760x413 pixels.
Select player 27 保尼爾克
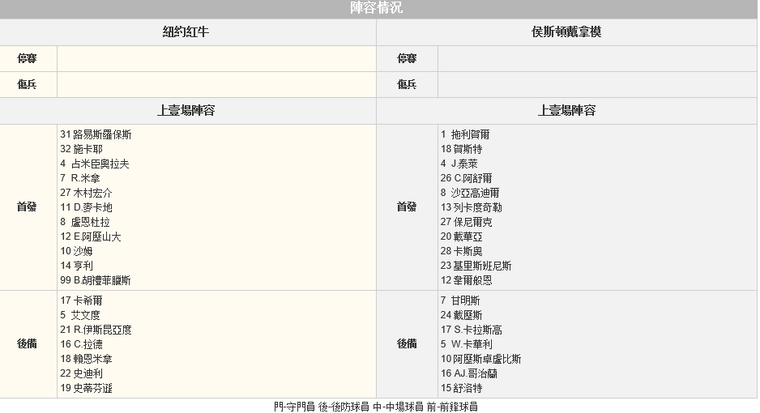(466, 222)
